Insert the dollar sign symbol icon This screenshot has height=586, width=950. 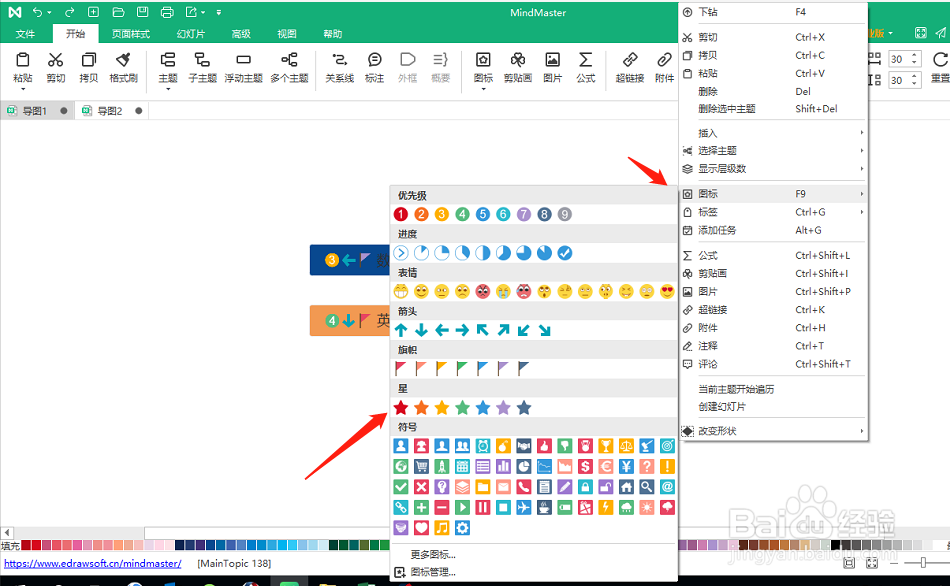(x=585, y=467)
